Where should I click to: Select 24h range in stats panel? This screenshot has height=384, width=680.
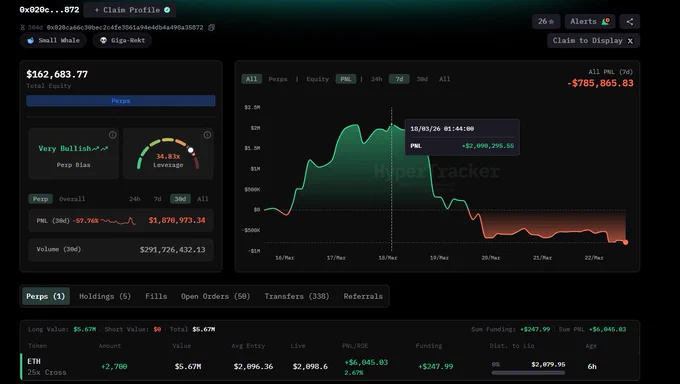coord(134,199)
